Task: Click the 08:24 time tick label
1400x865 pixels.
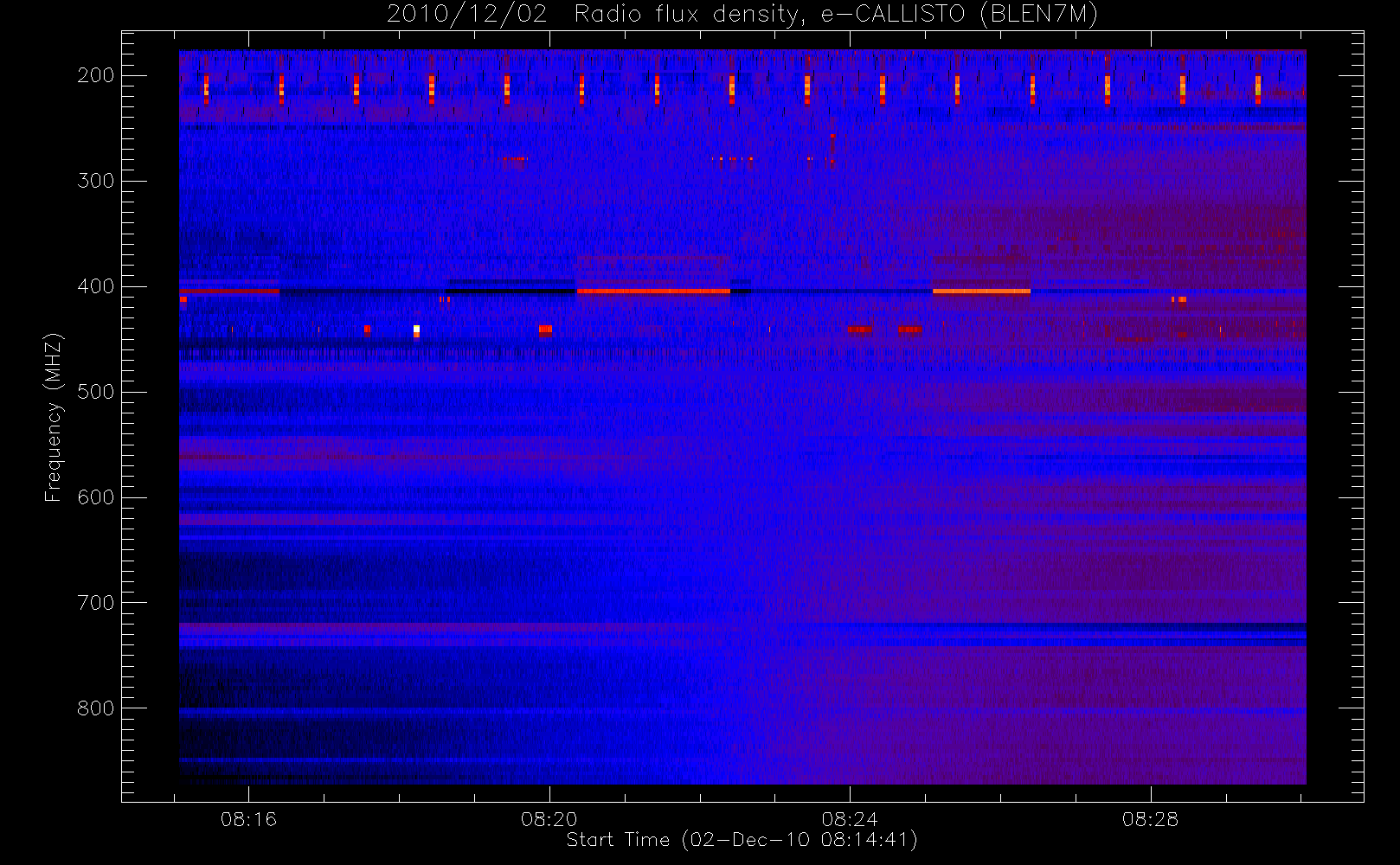Action: point(850,819)
